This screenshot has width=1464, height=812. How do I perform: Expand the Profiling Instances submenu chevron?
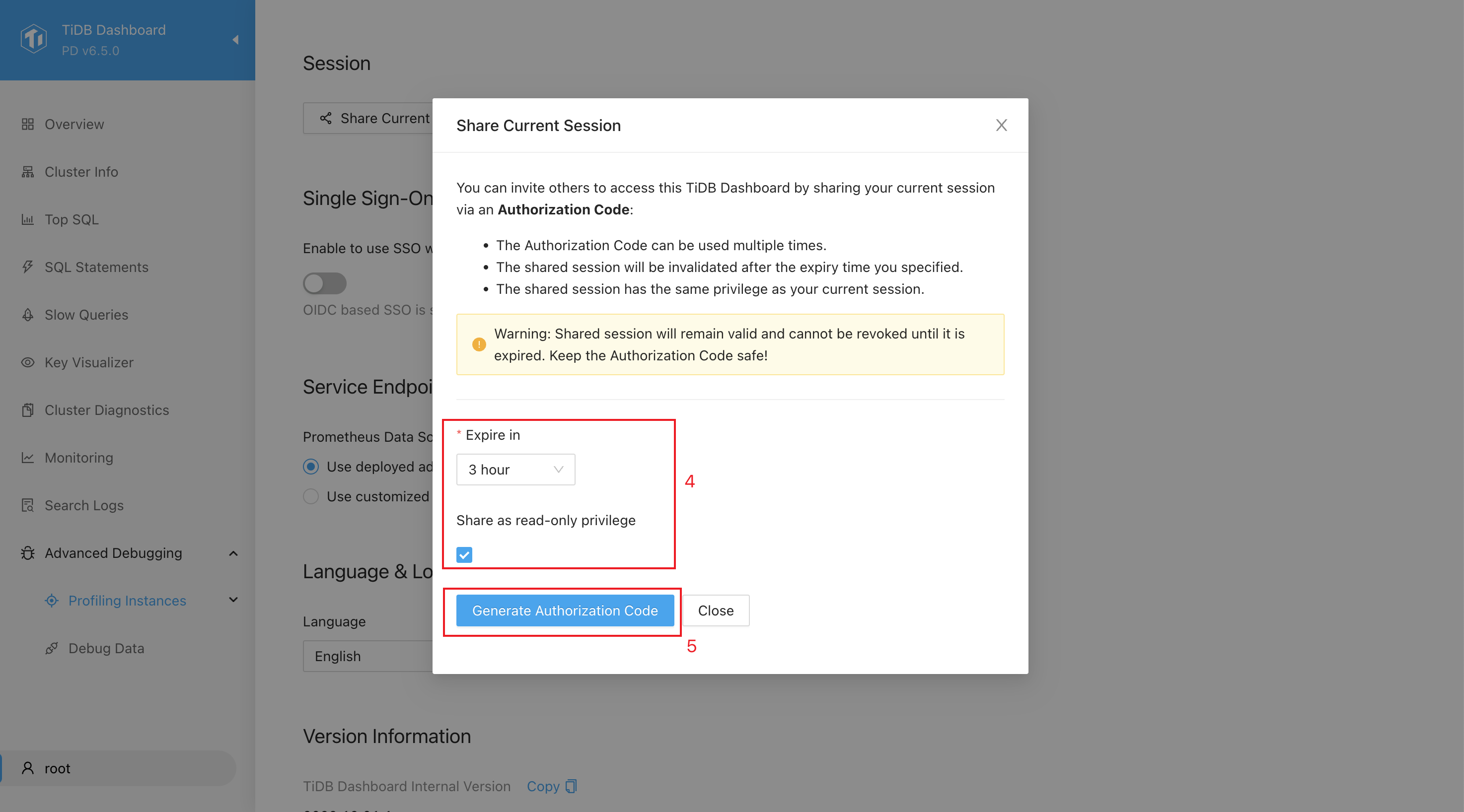[x=233, y=600]
